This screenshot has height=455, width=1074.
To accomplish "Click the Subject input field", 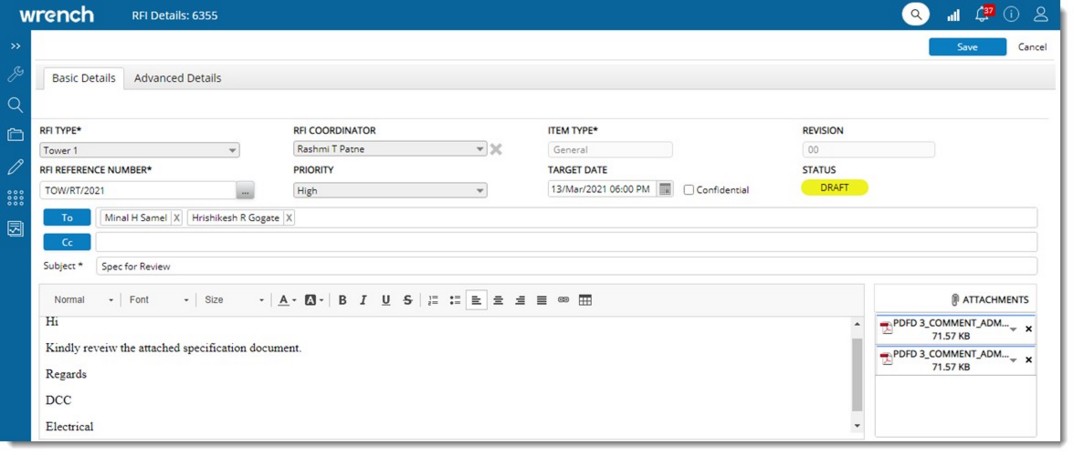I will pos(565,267).
